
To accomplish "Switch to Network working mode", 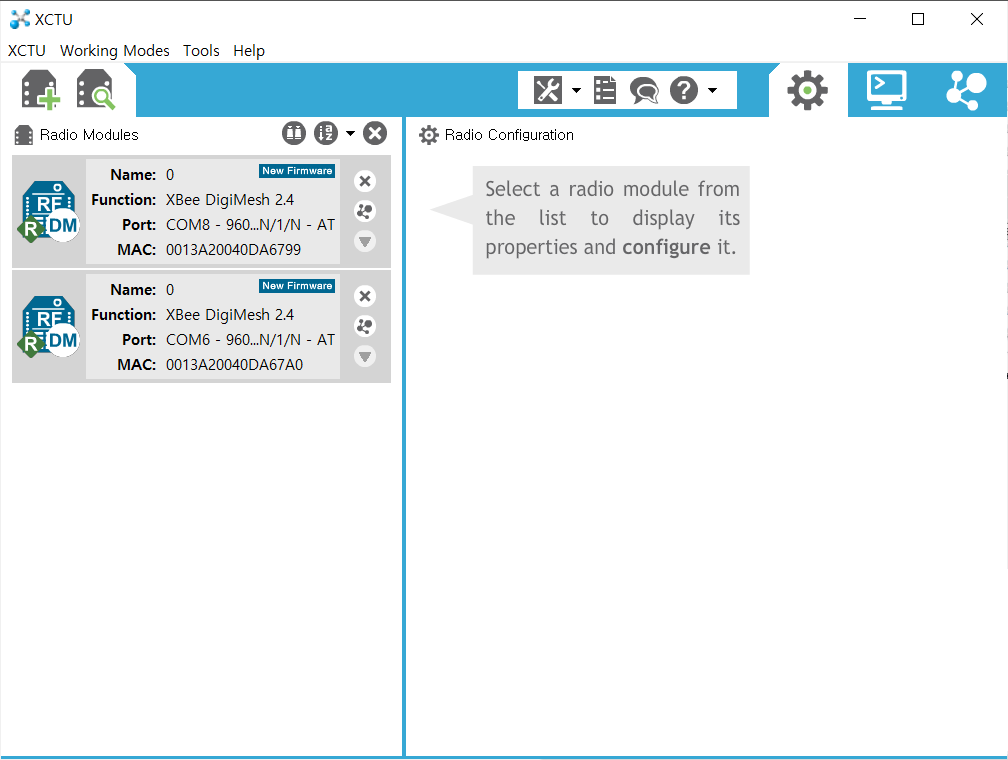I will point(966,91).
